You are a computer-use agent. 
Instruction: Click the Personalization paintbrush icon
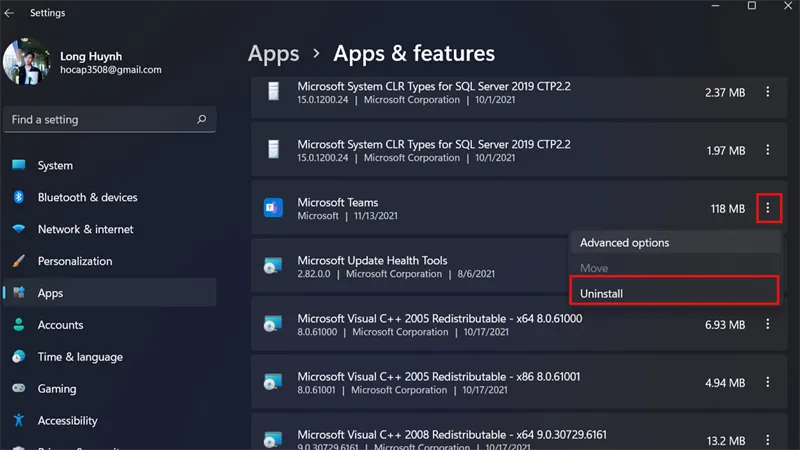(x=19, y=261)
